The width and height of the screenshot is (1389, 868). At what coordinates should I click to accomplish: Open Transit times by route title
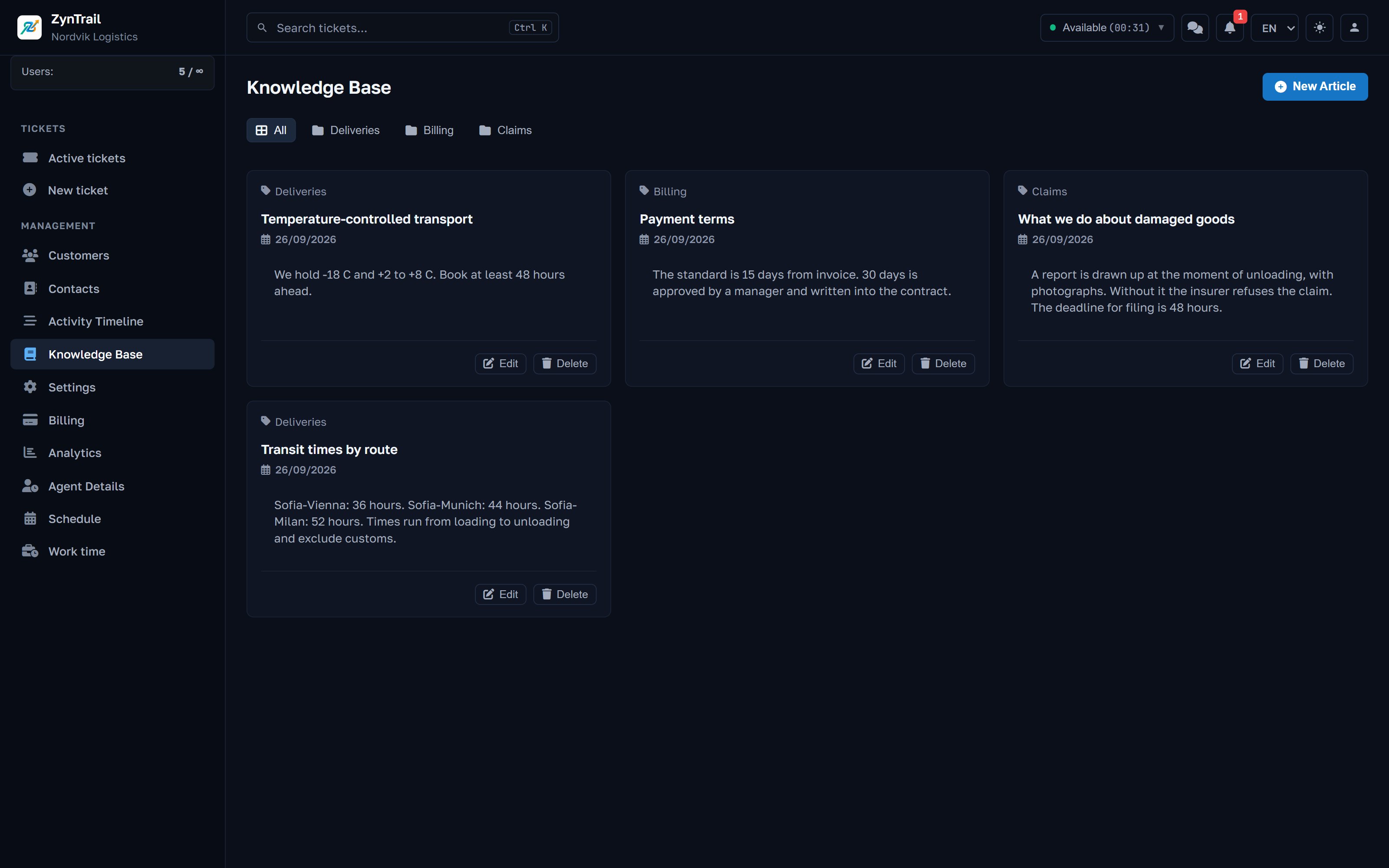point(329,450)
